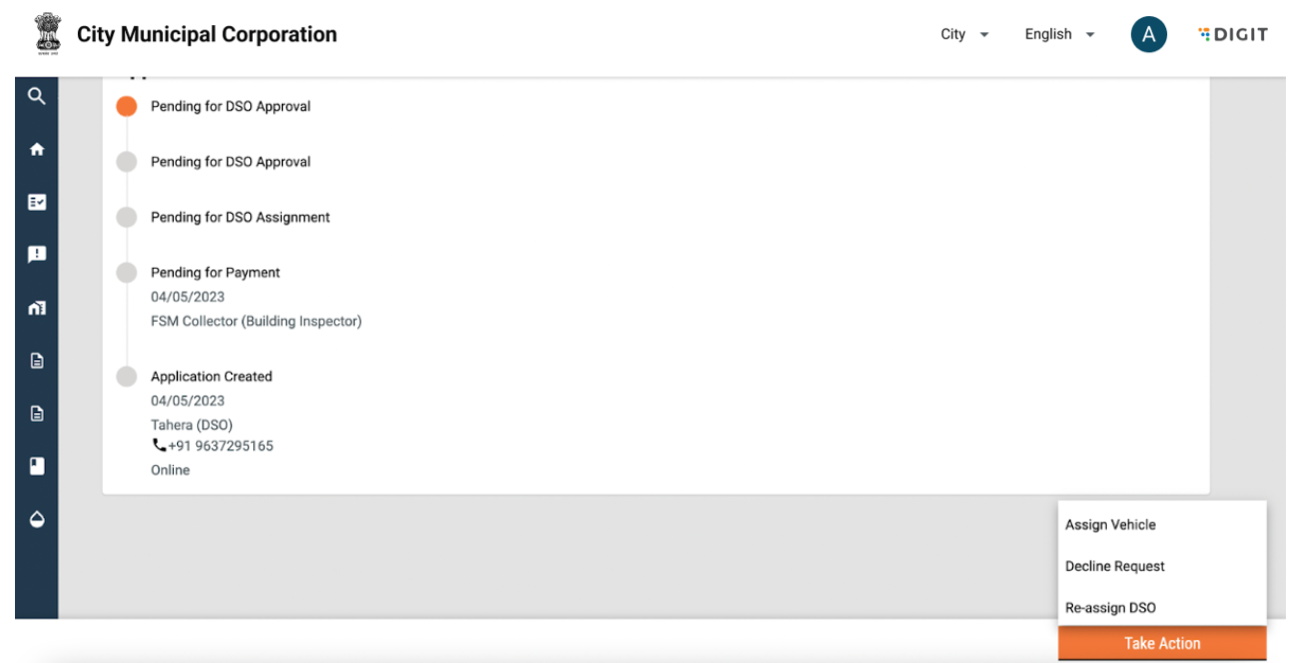Click the orange active timeline marker
The width and height of the screenshot is (1297, 663).
[126, 106]
